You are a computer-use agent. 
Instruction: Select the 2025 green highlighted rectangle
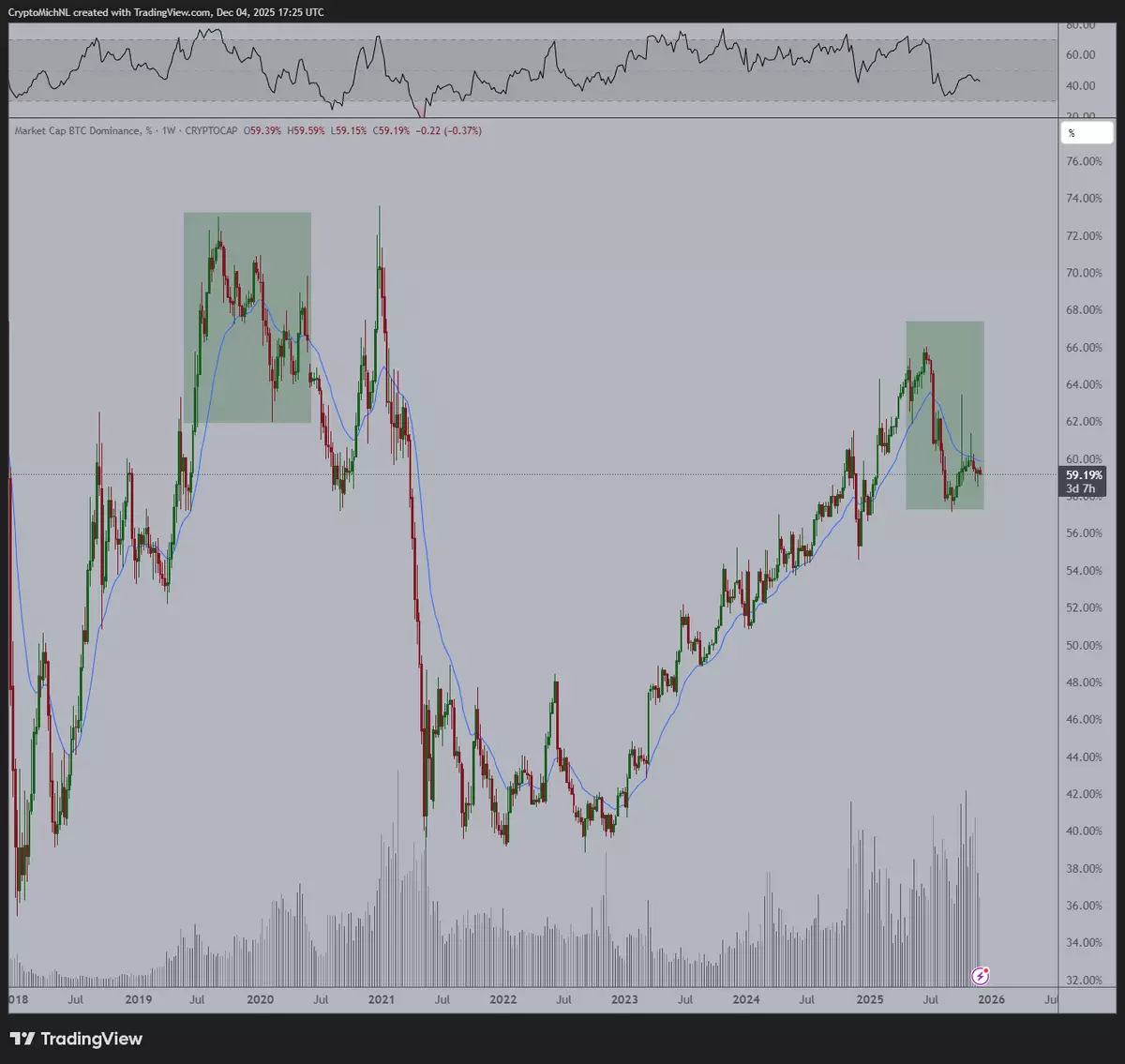(944, 415)
